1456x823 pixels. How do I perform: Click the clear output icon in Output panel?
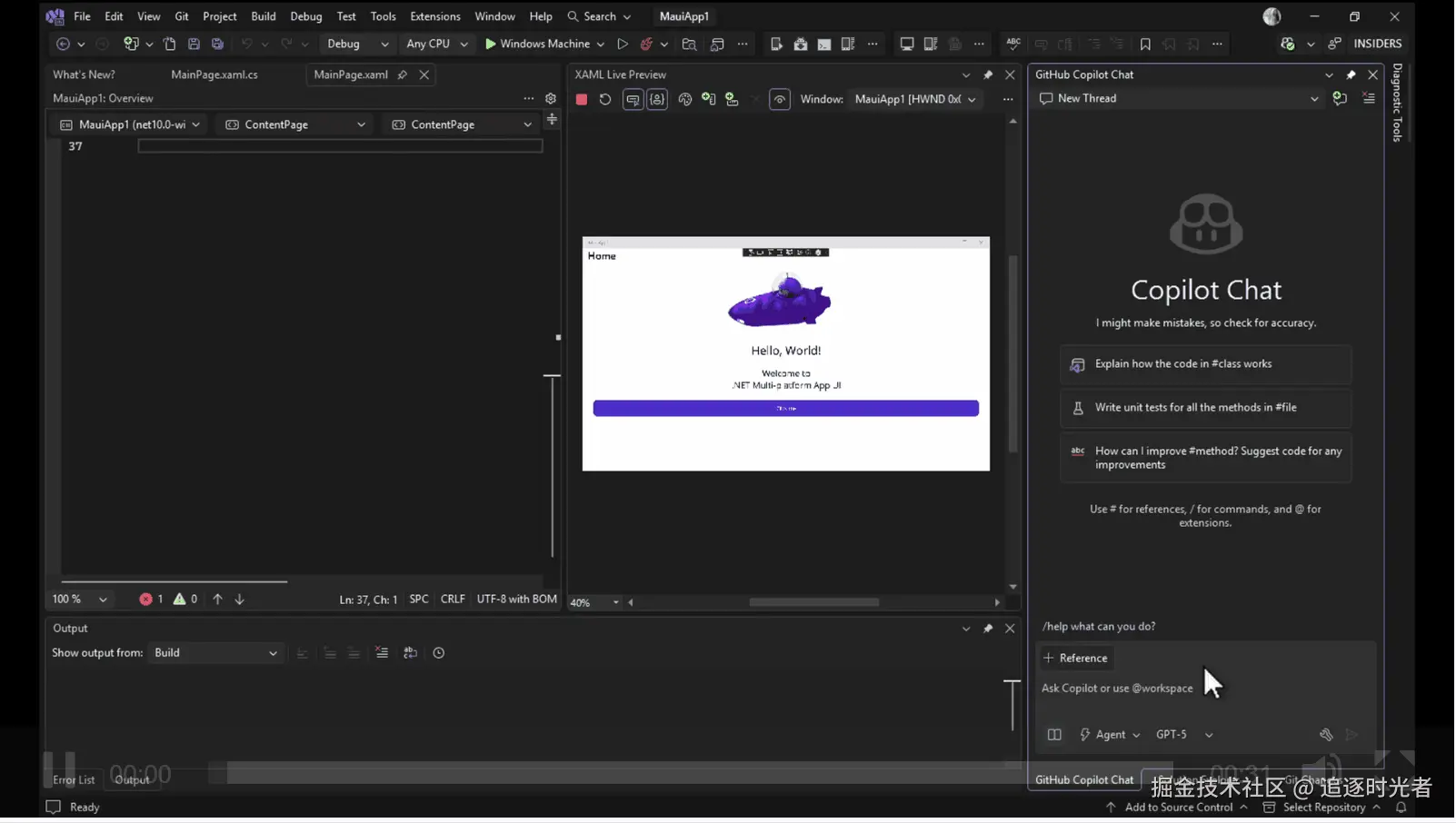click(382, 653)
